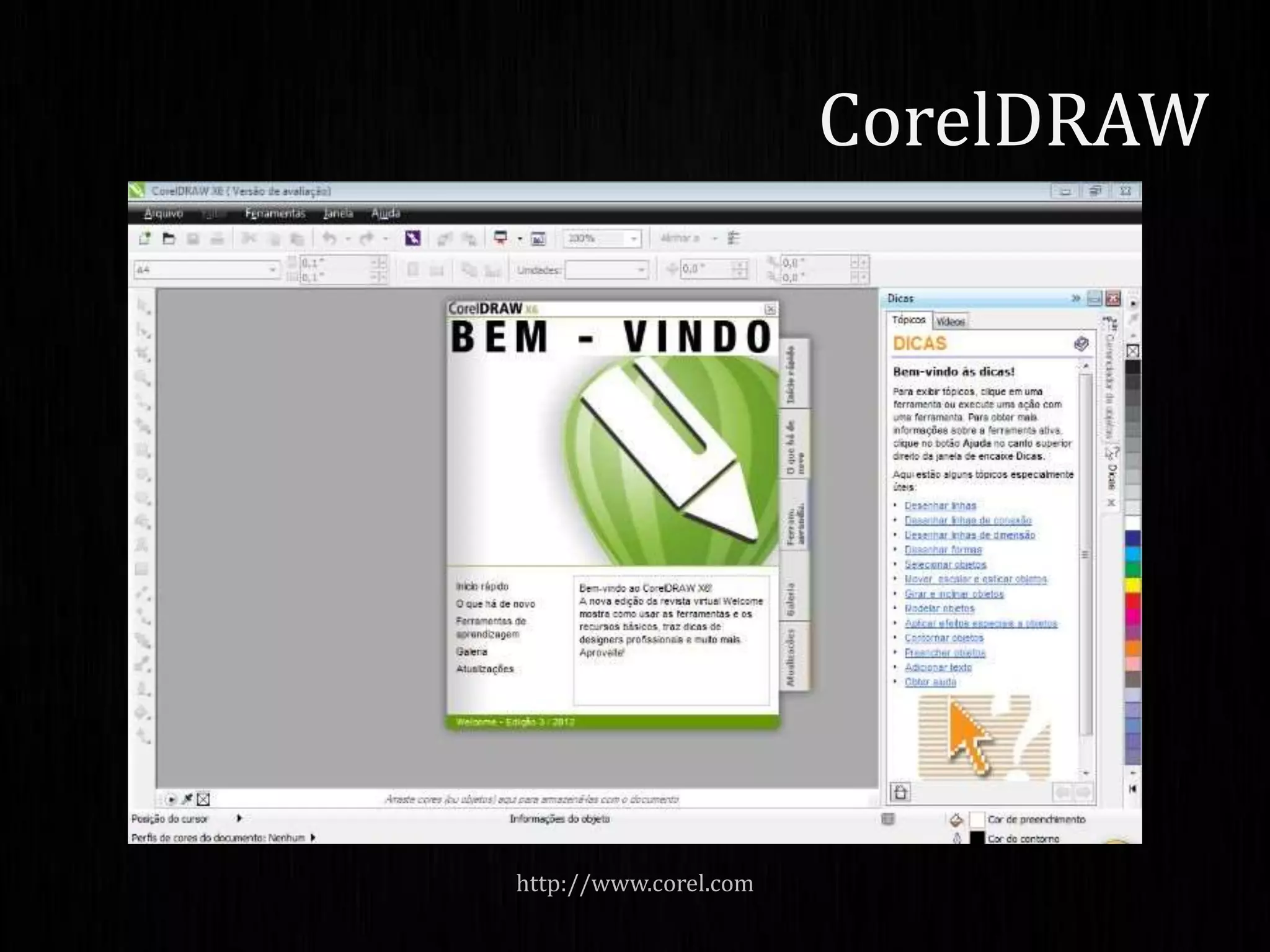Expand the Redo history arrow

click(x=385, y=239)
